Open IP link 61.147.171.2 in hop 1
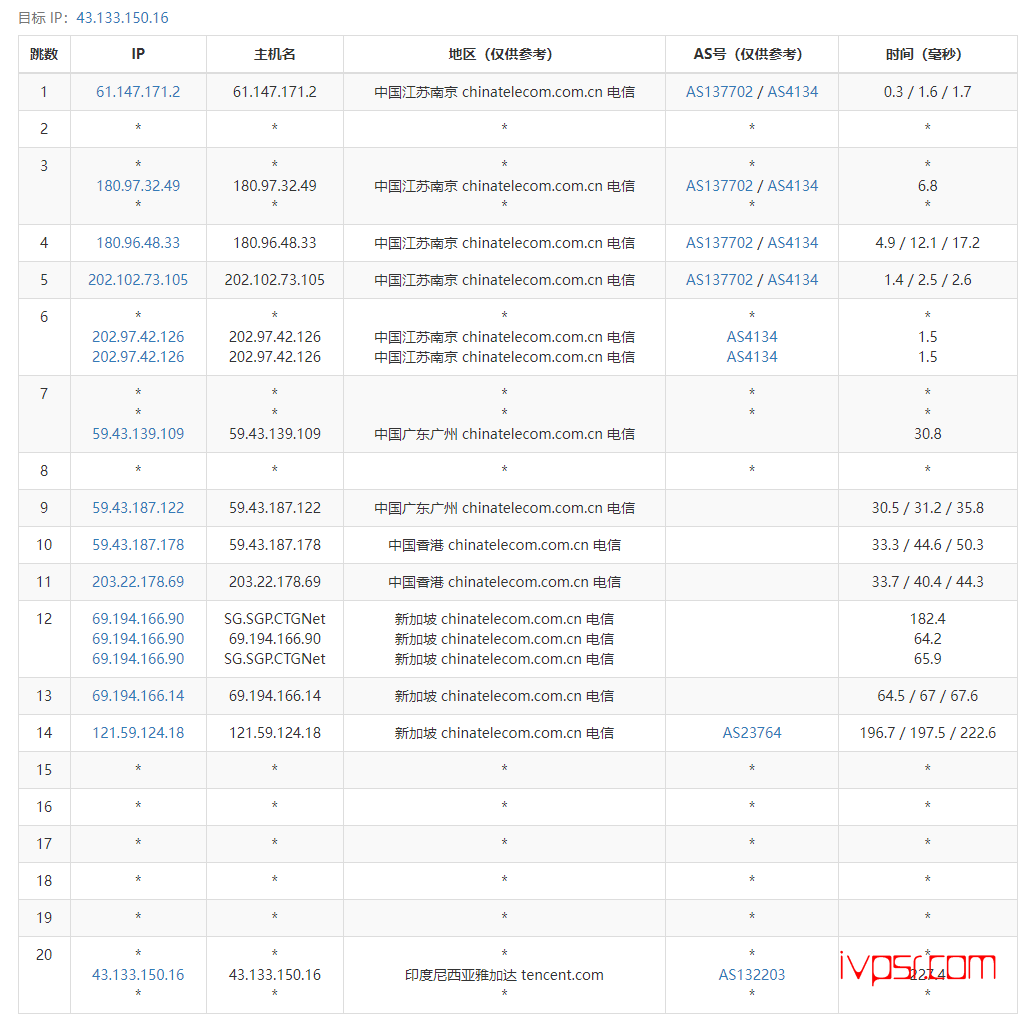 (x=138, y=92)
